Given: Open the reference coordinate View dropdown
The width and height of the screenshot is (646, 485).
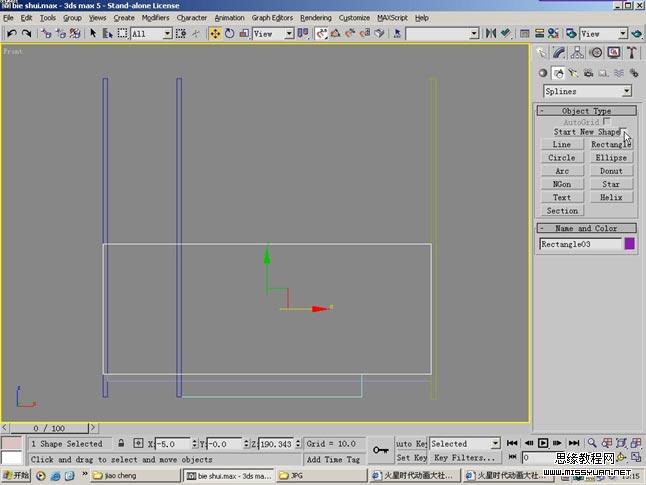Looking at the screenshot, I should pyautogui.click(x=290, y=34).
